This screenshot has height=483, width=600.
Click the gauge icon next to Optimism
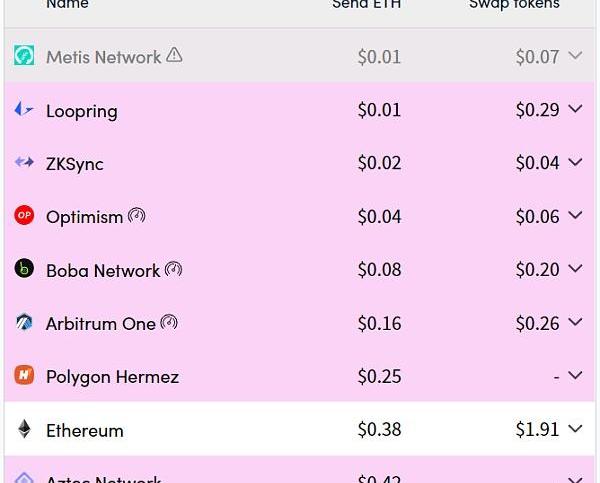[137, 215]
